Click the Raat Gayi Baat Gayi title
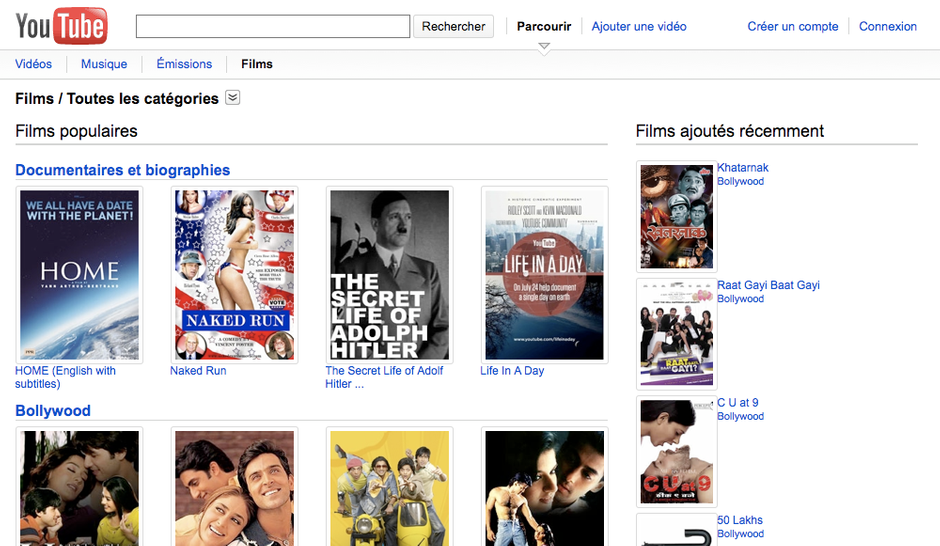Image resolution: width=940 pixels, height=546 pixels. coord(769,285)
